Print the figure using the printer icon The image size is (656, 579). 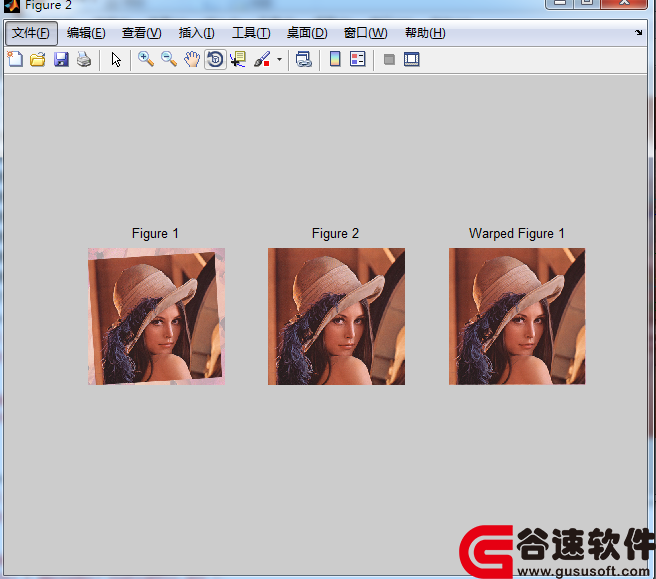pyautogui.click(x=84, y=59)
